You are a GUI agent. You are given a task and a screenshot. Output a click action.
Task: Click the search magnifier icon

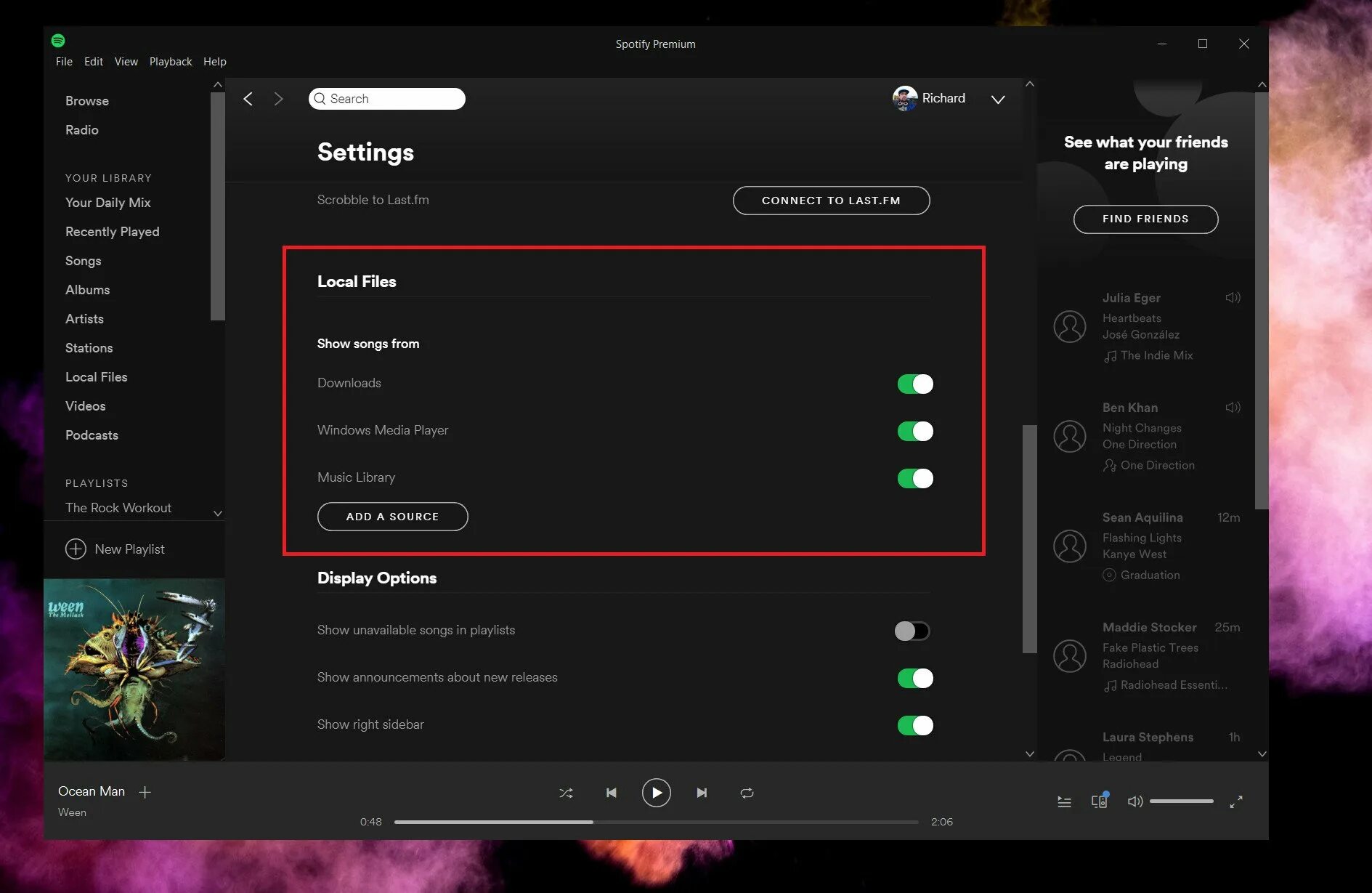(320, 99)
